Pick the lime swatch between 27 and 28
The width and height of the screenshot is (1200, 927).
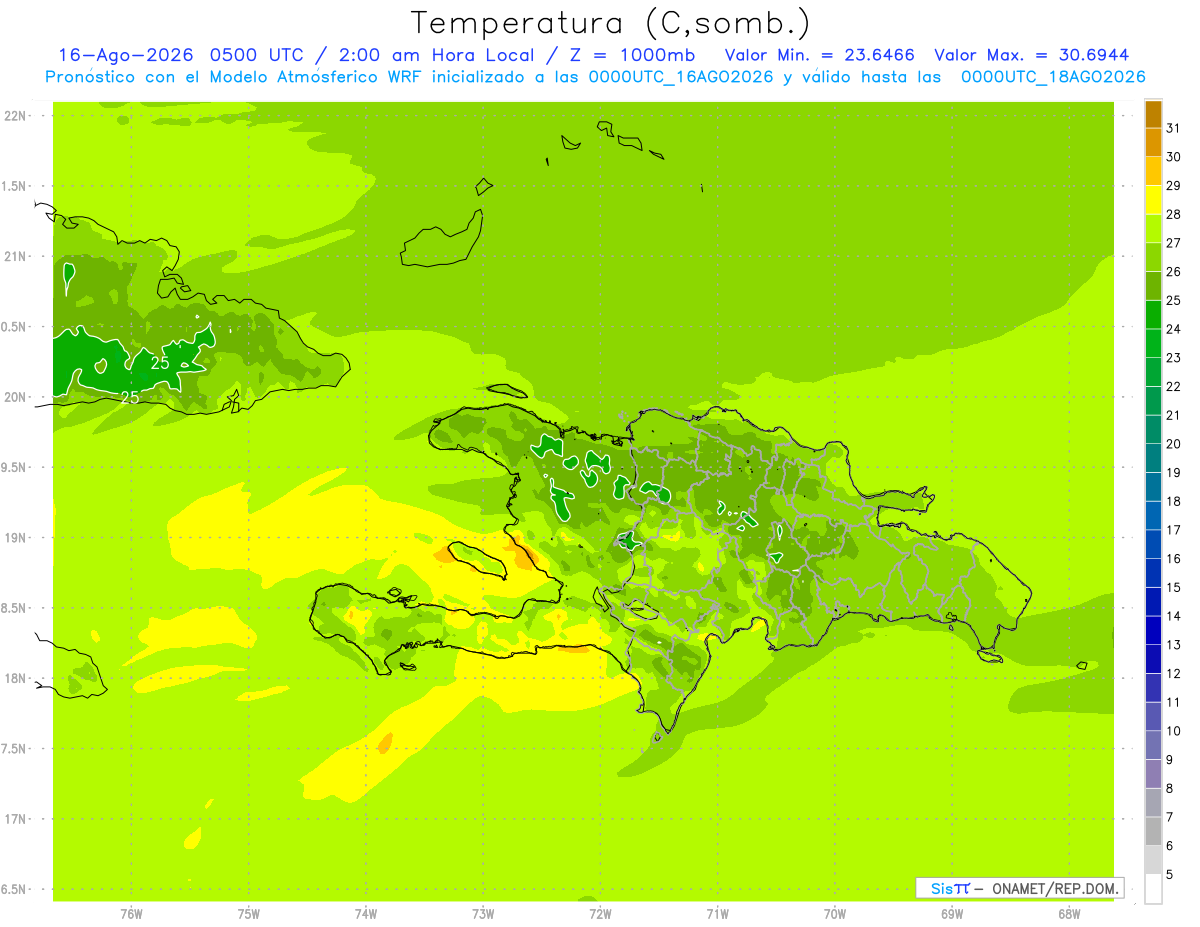[1153, 228]
